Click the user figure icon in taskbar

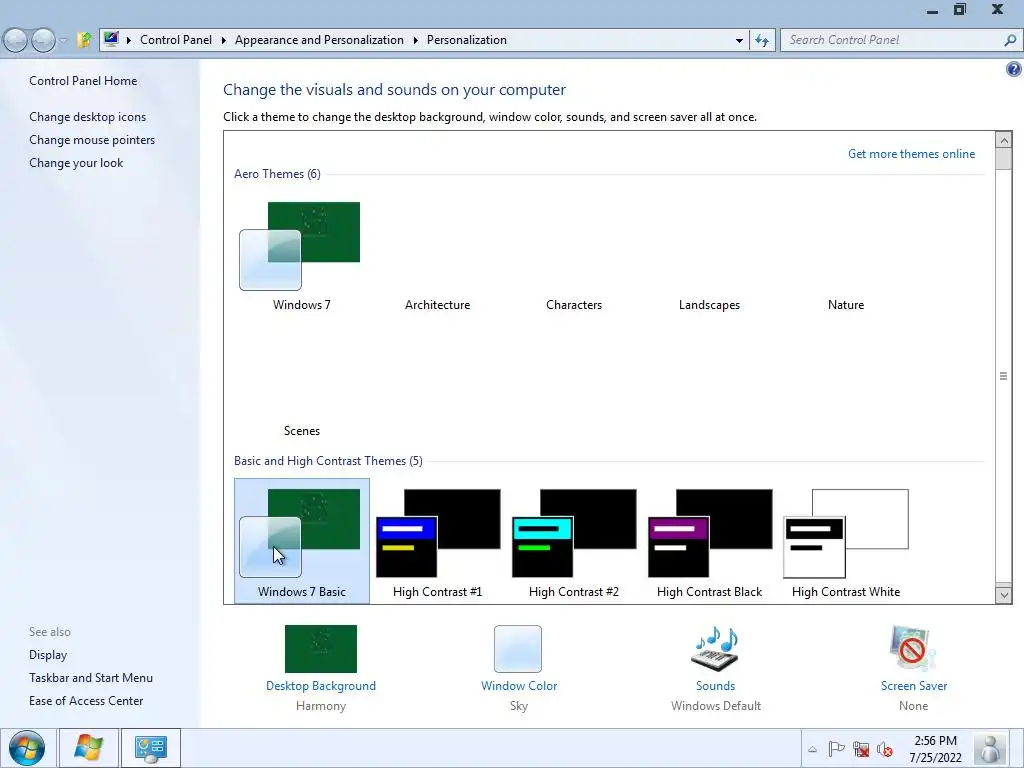click(991, 748)
